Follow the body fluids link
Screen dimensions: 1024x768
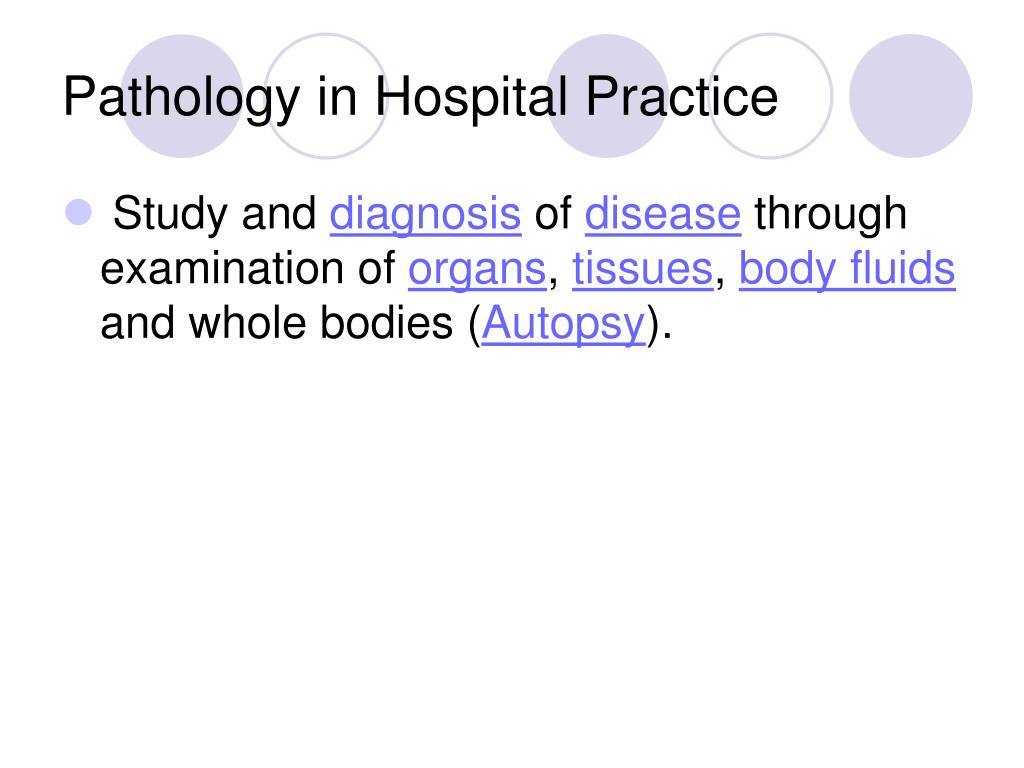(847, 269)
